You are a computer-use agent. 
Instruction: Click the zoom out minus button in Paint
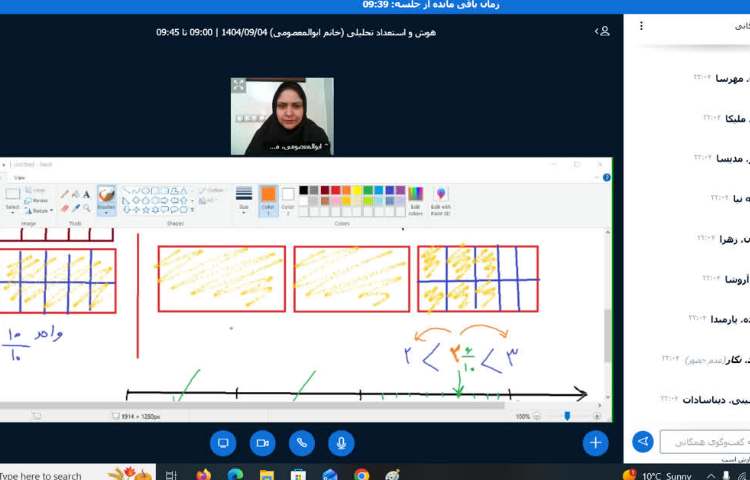(537, 416)
